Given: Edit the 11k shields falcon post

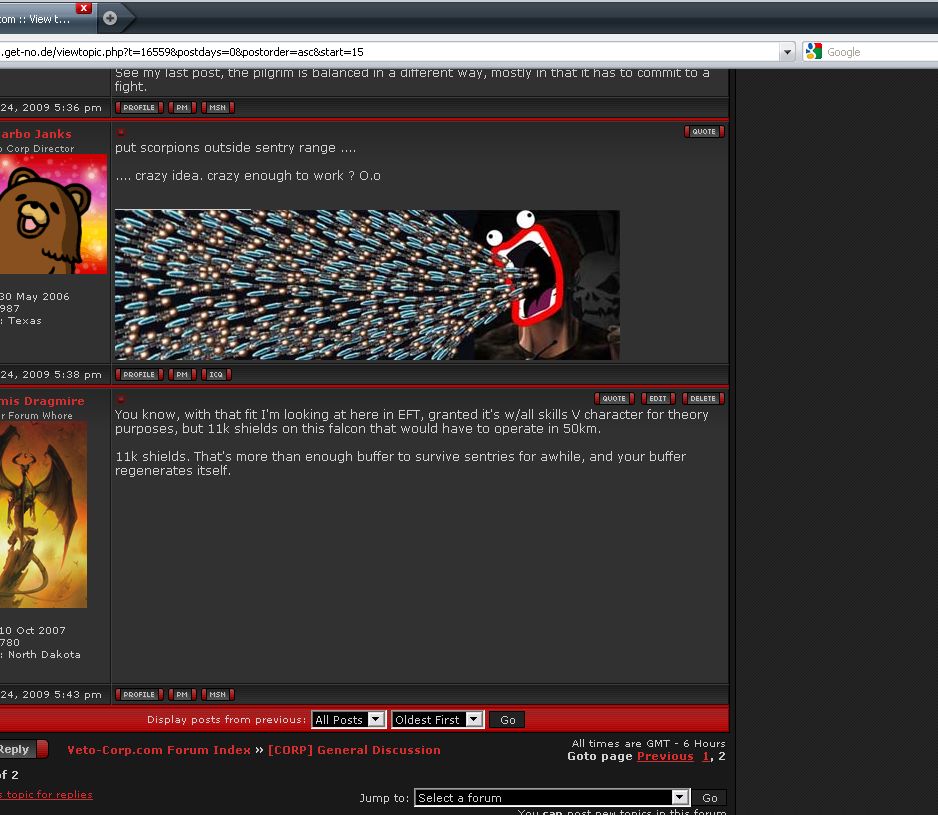Looking at the screenshot, I should (x=658, y=399).
